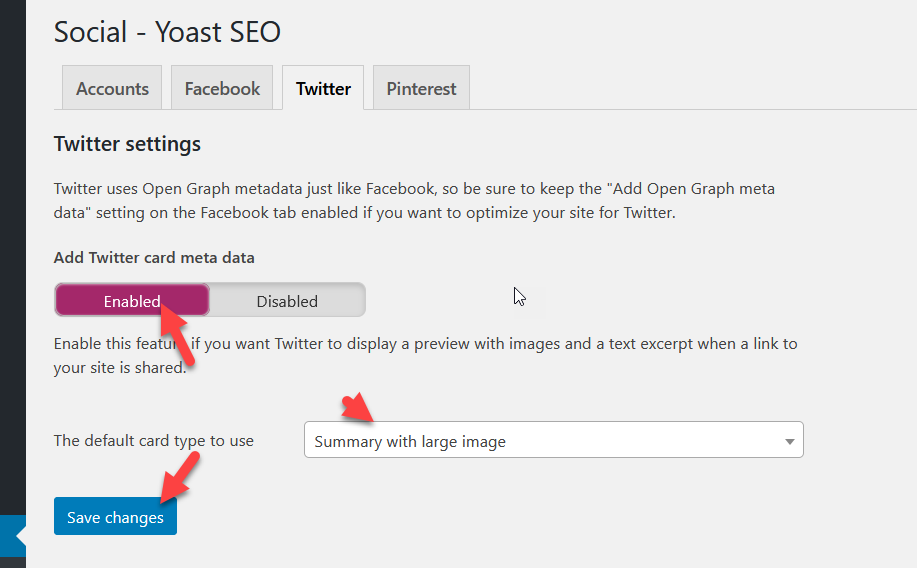Go to the Pinterest tab

(421, 88)
